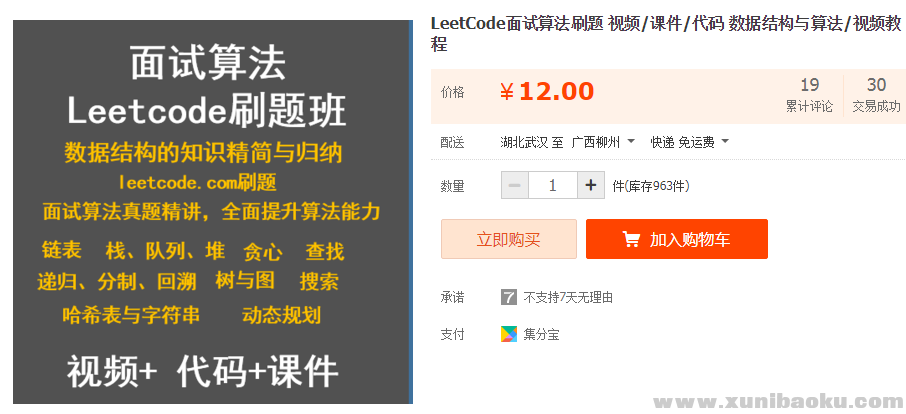
Task: Click the plus quantity button
Action: coord(591,185)
